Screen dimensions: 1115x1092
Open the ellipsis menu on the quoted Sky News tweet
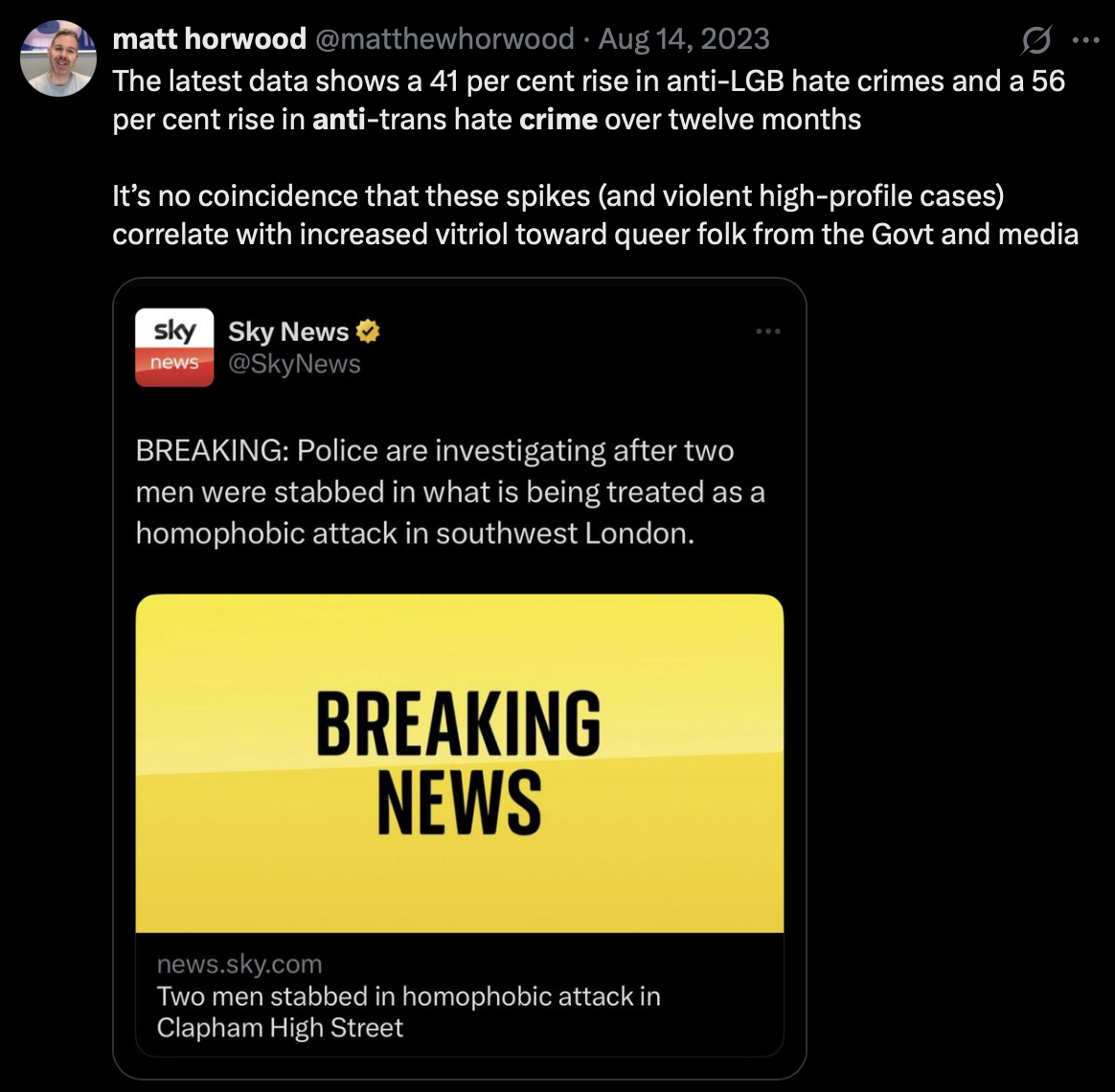(768, 332)
